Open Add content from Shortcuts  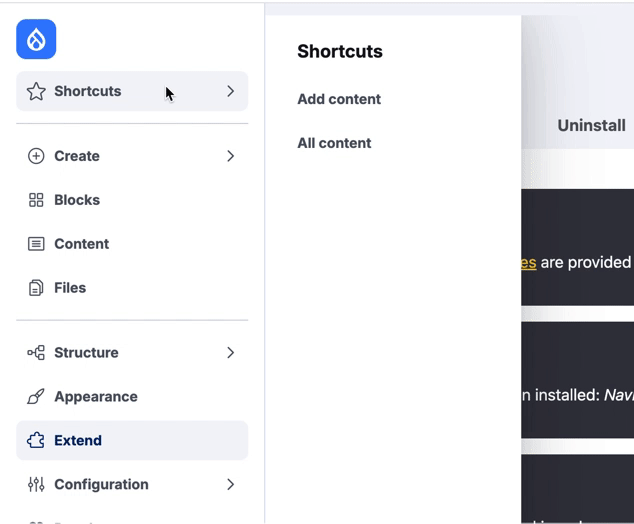click(x=339, y=99)
